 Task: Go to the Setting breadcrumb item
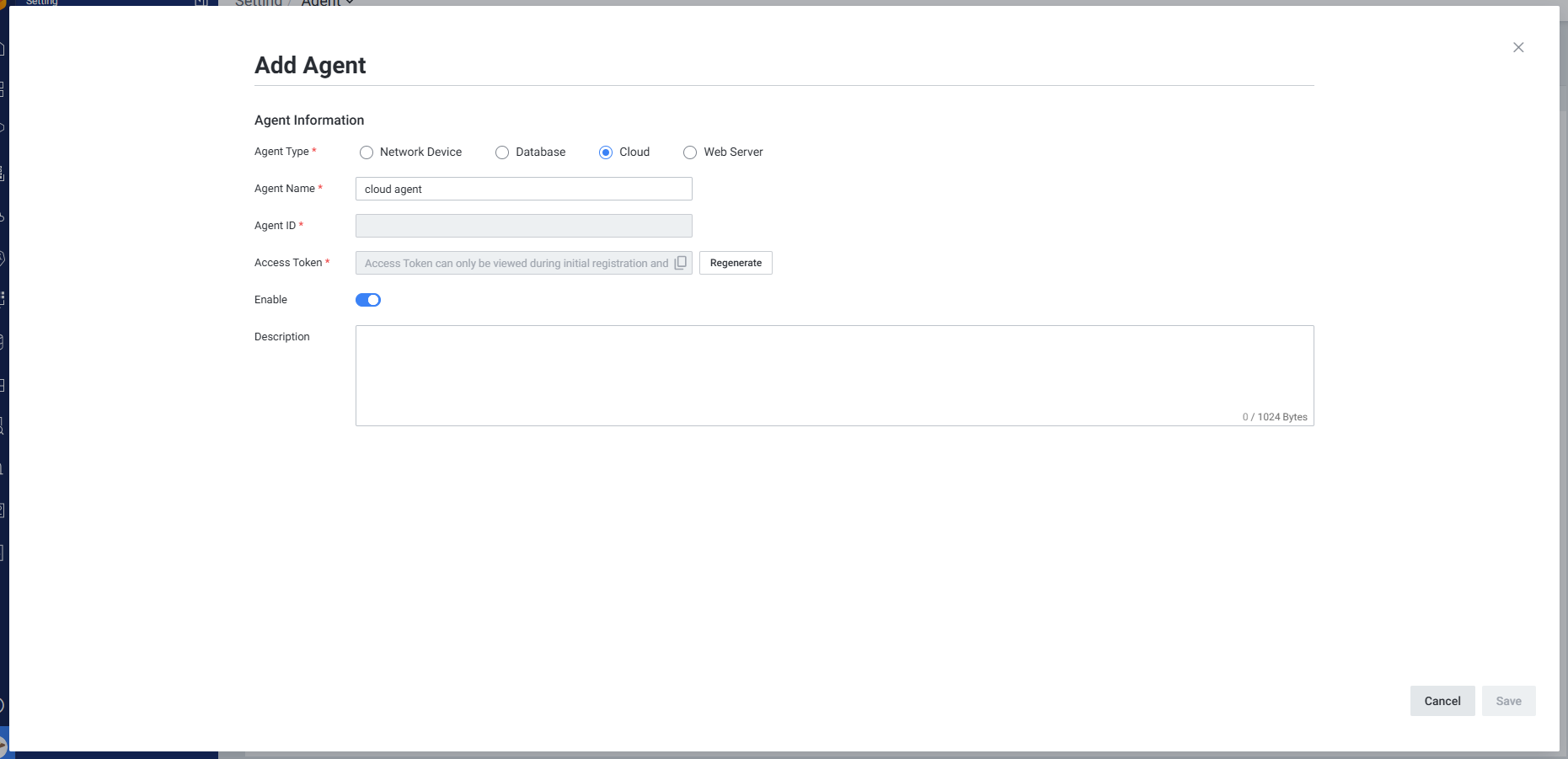click(x=258, y=3)
